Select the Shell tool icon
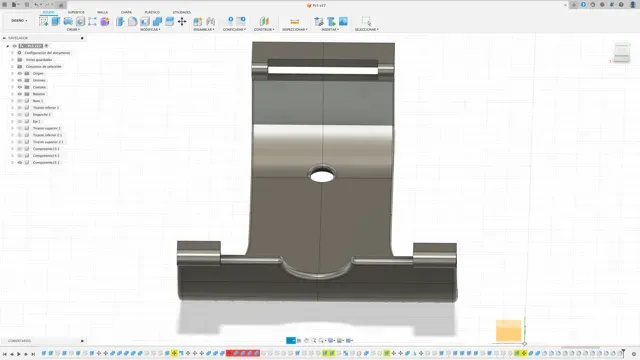This screenshot has height=360, width=640. coord(145,21)
